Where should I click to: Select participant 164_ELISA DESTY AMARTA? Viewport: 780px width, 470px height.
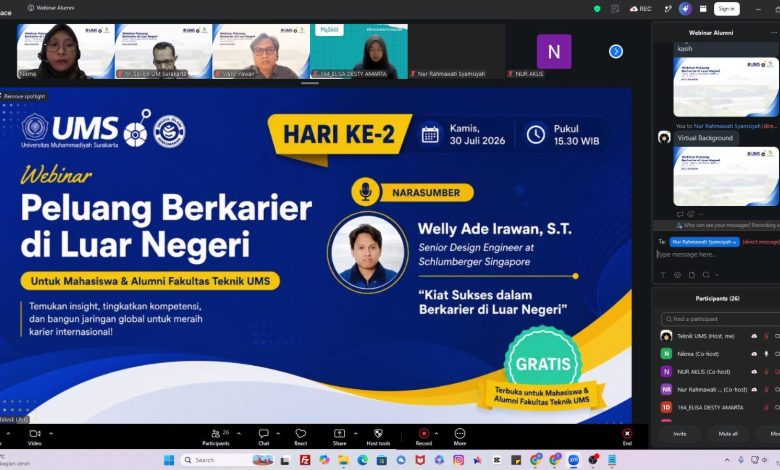click(719, 407)
